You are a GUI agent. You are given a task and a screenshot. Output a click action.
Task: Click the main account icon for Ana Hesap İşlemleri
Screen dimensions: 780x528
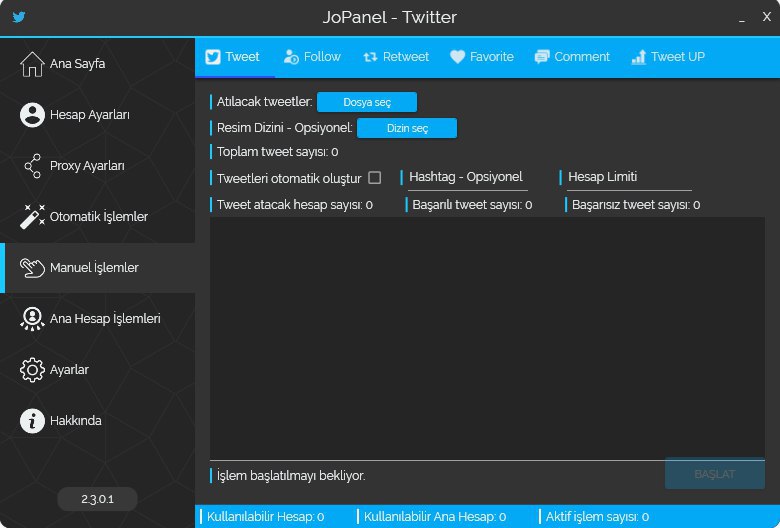tap(32, 318)
